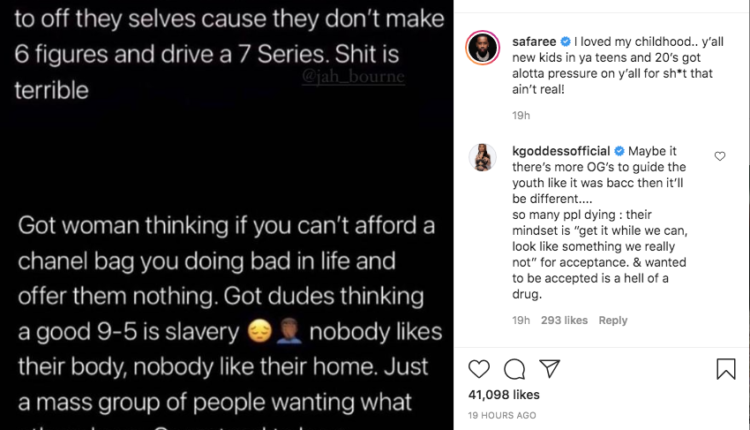Reply to kgoddessofficial's comment
Viewport: 750px width, 430px height.
[613, 320]
